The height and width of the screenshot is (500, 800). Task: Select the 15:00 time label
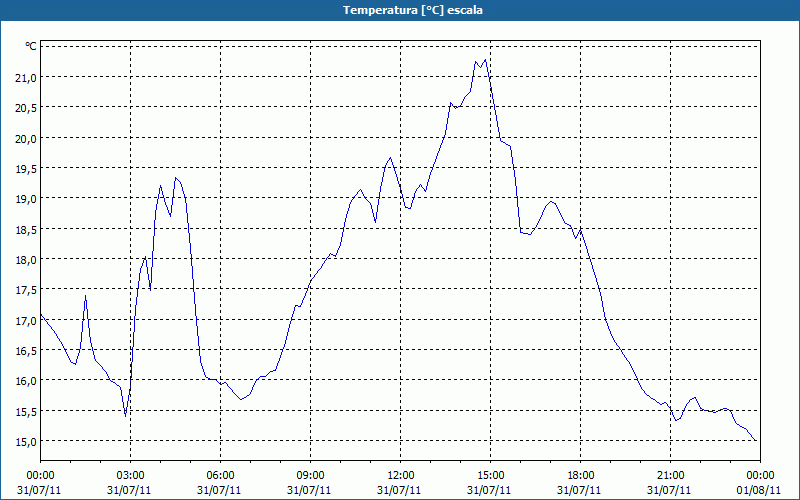[490, 476]
